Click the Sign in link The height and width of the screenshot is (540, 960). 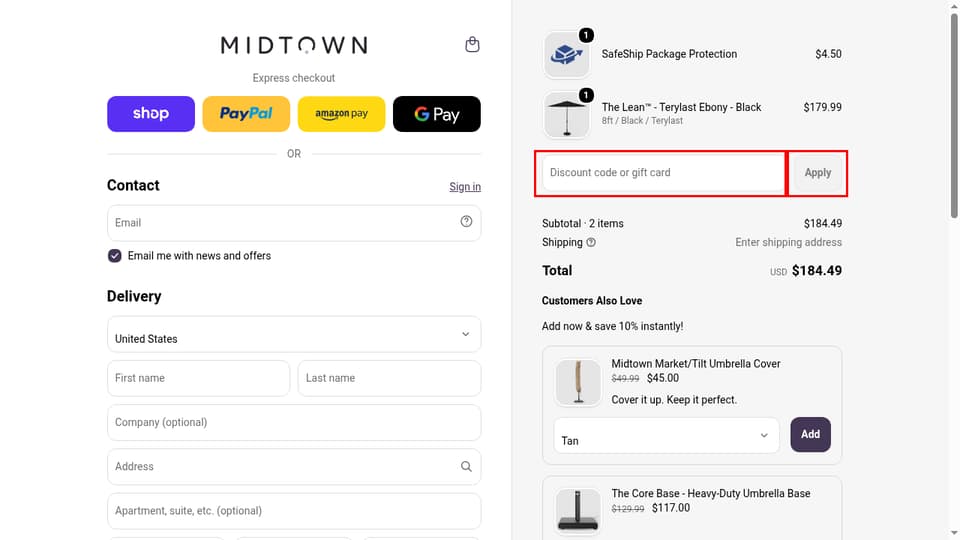(465, 187)
